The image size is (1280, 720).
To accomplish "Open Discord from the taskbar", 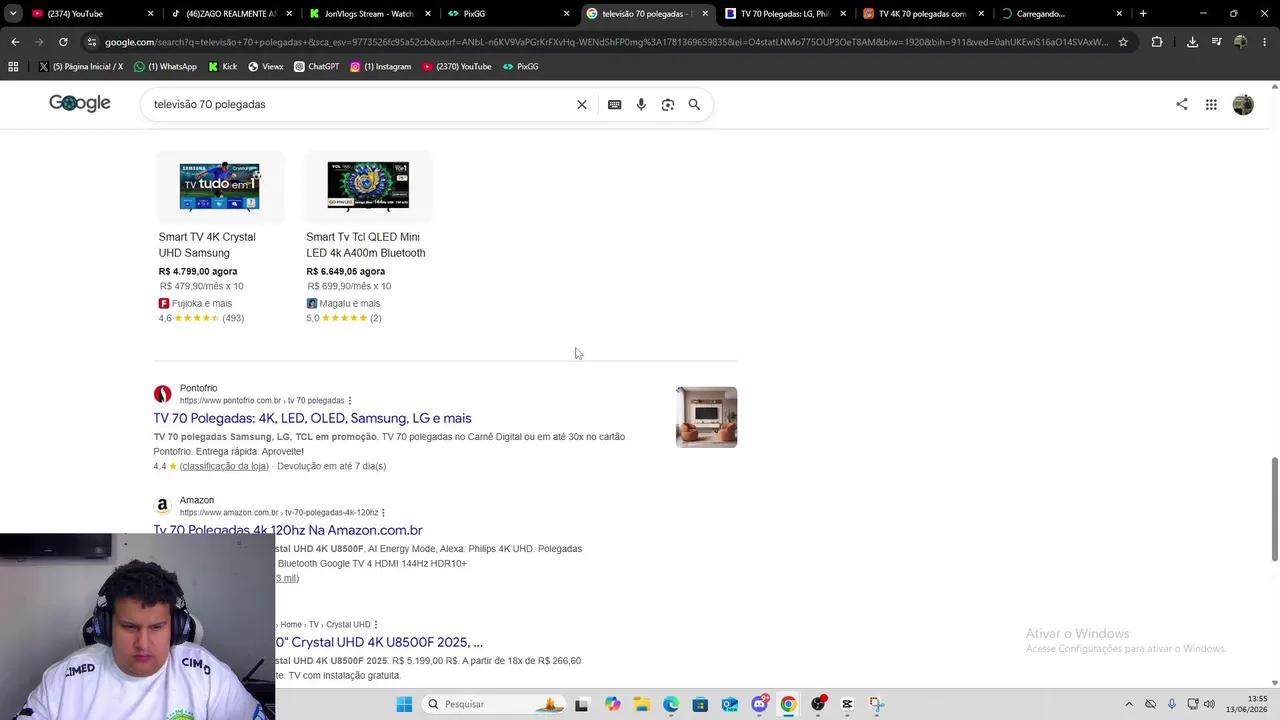I will (x=759, y=704).
